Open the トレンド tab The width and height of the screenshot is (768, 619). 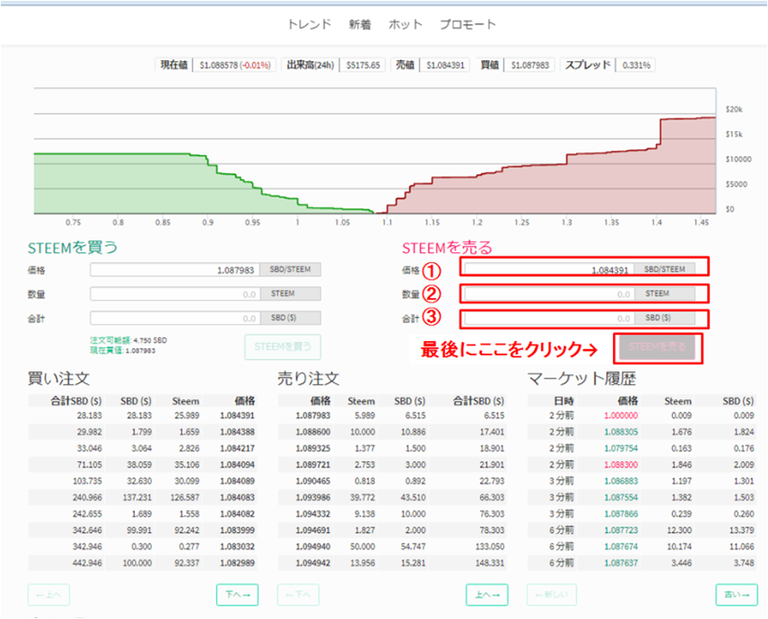tap(309, 24)
